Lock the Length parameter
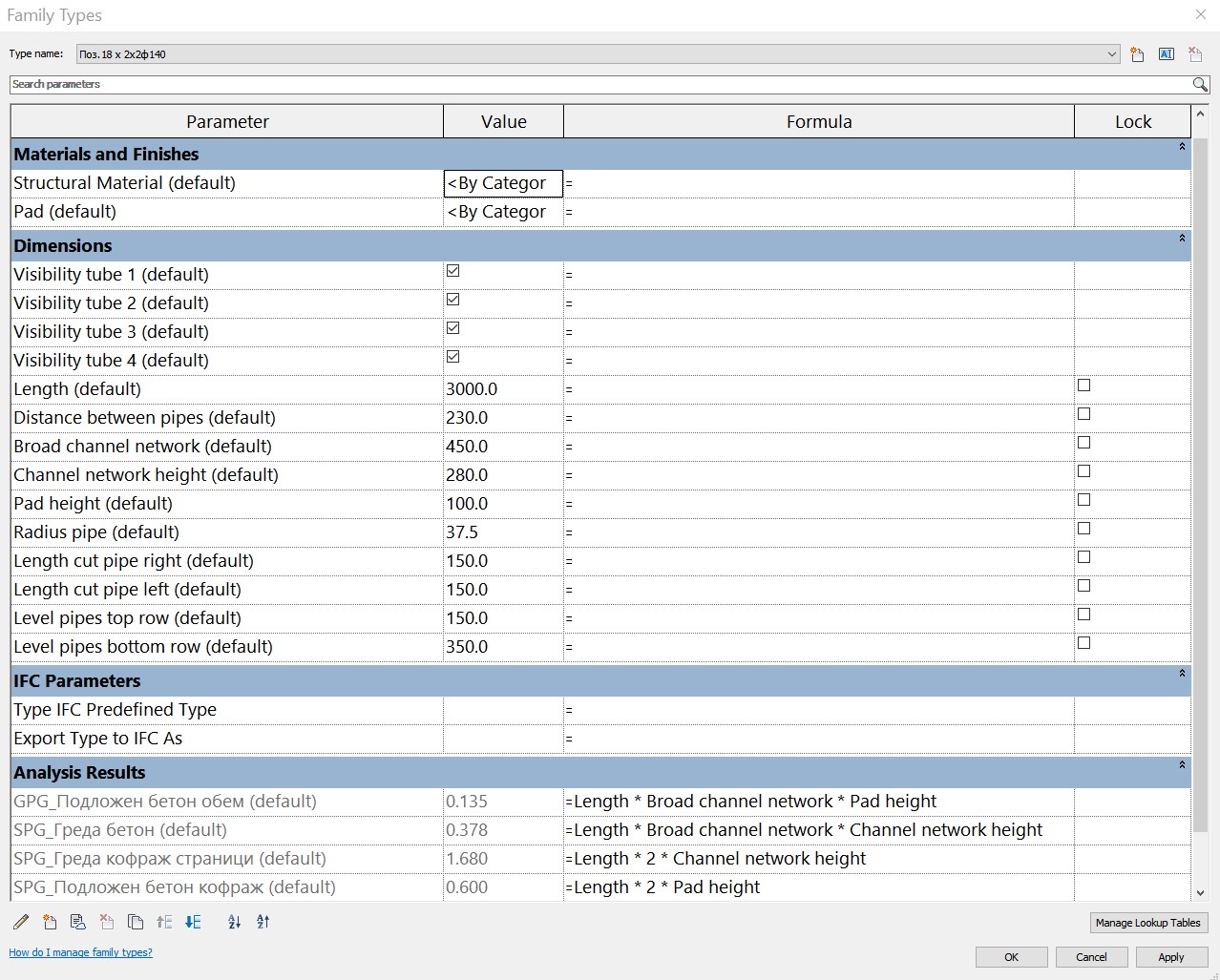Viewport: 1220px width, 980px height. (1083, 386)
